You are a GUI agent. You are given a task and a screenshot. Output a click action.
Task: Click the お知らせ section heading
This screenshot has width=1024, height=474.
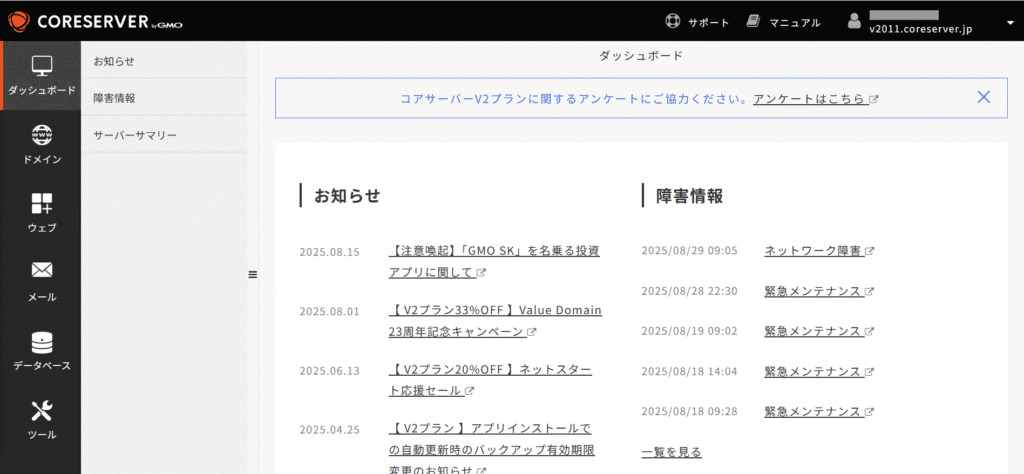tap(347, 196)
